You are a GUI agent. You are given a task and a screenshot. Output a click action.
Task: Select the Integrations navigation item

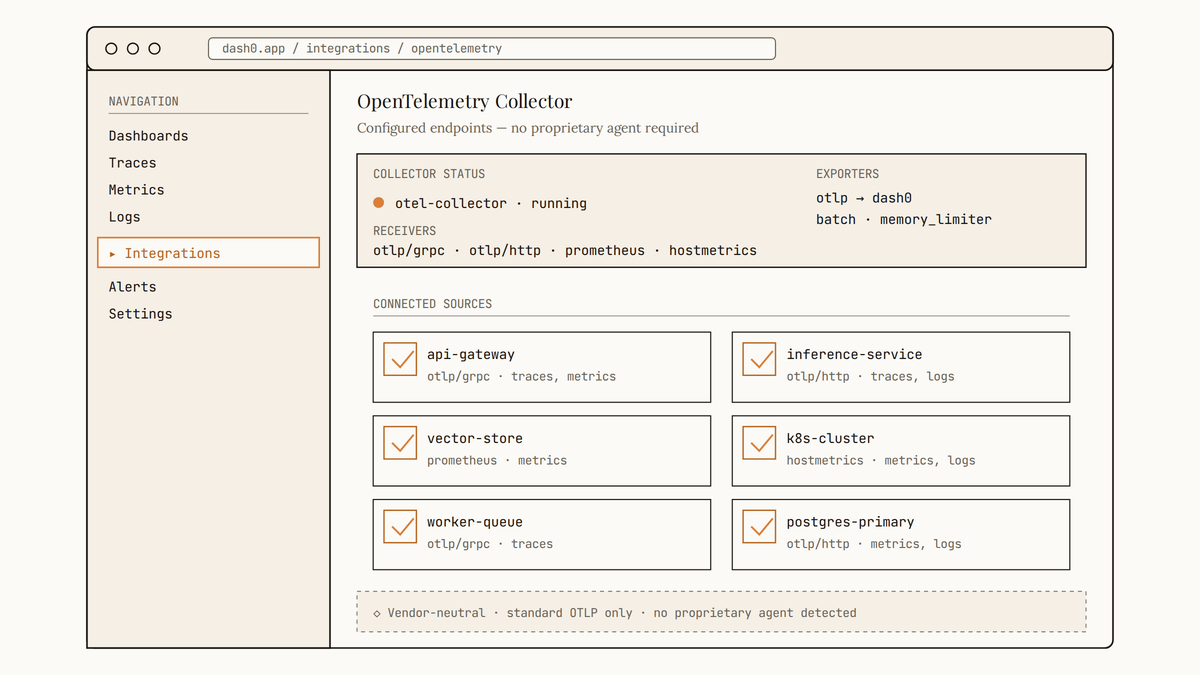[x=208, y=253]
